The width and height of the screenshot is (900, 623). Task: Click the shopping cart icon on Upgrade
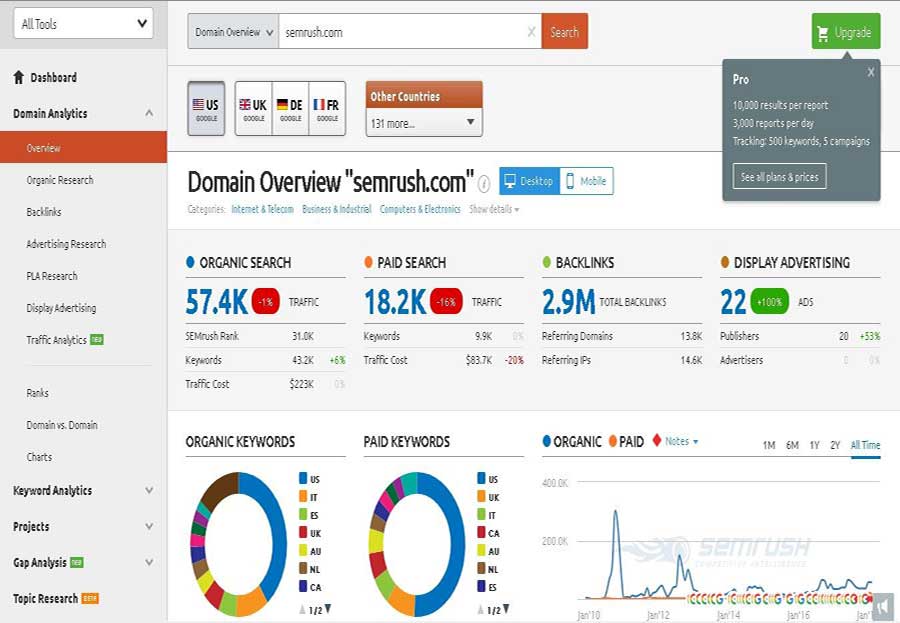[823, 33]
